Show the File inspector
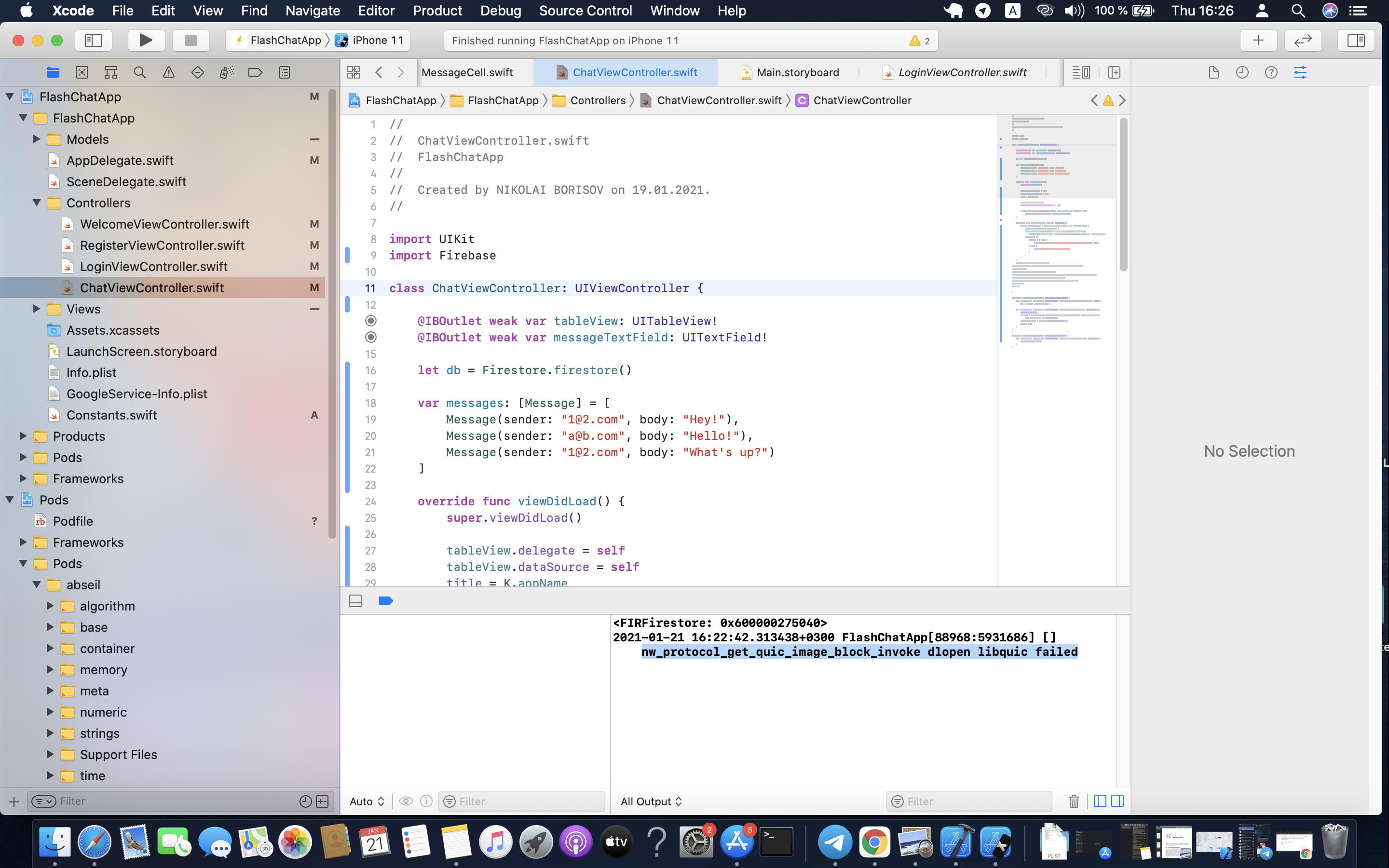1389x868 pixels. pyautogui.click(x=1213, y=72)
